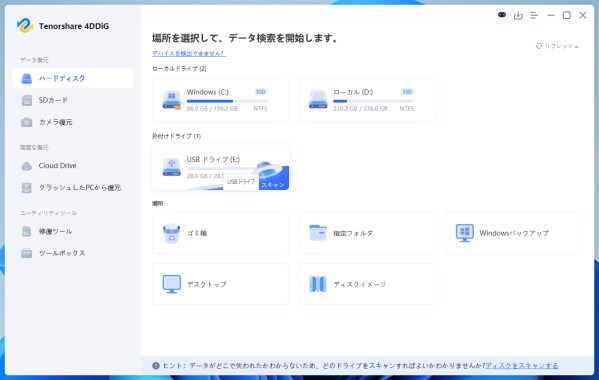This screenshot has width=599, height=380.
Task: Click the crashed PC icon in the sidebar
Action: pyautogui.click(x=27, y=188)
